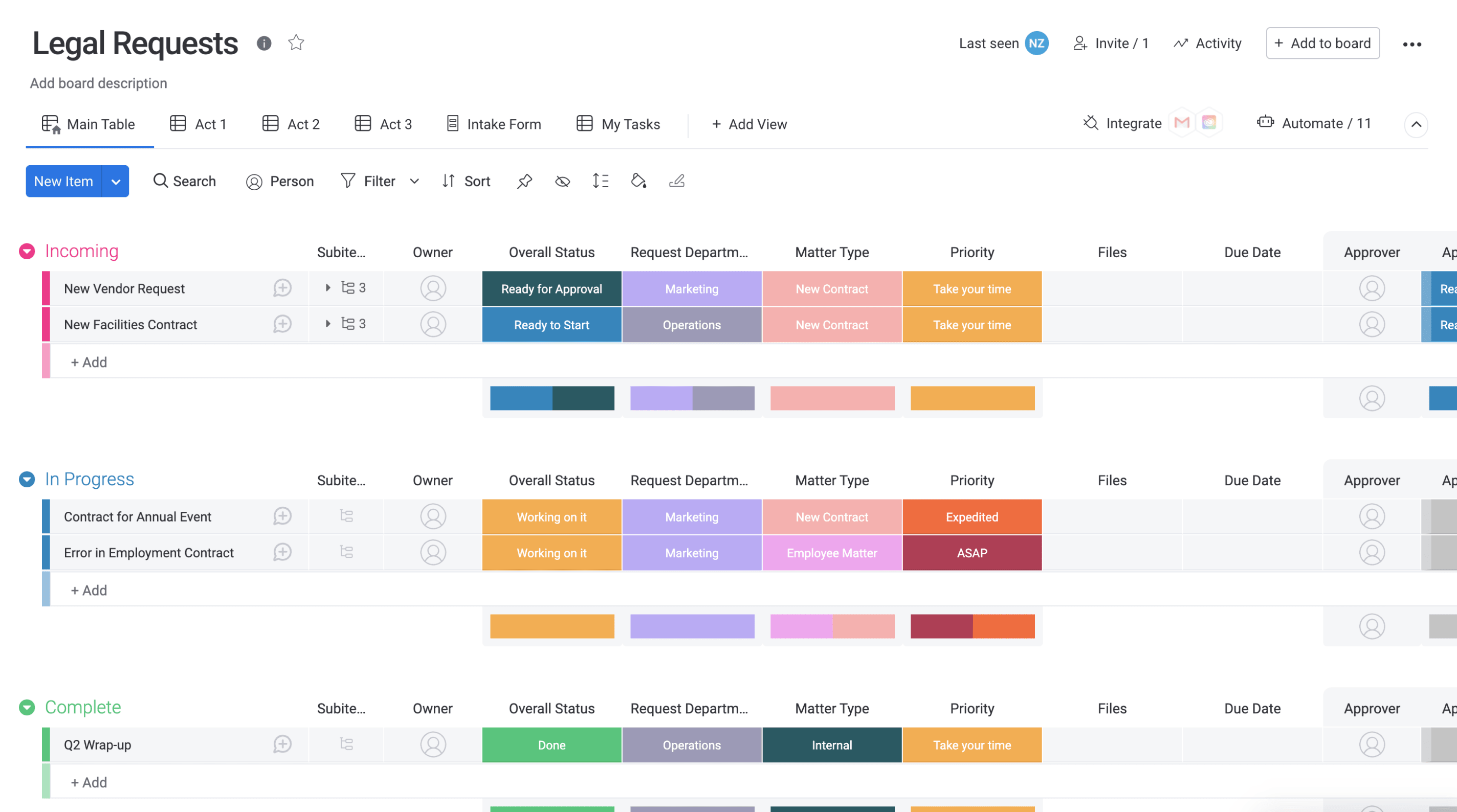Screen dimensions: 1457x812
Task: Open the Filter tool
Action: point(369,181)
